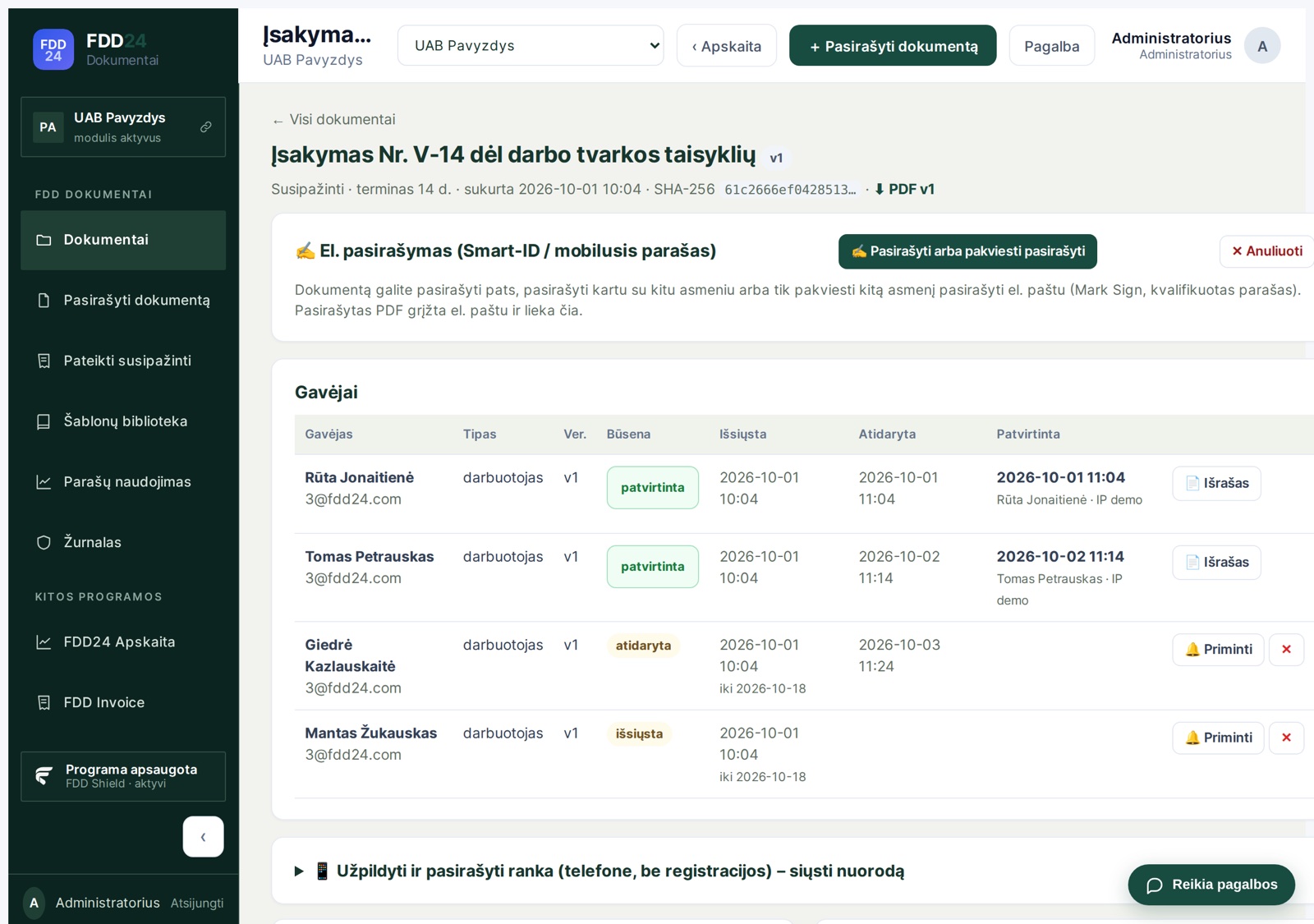Click Pasirašyti arba pakviesti pasirašyti button

967,251
